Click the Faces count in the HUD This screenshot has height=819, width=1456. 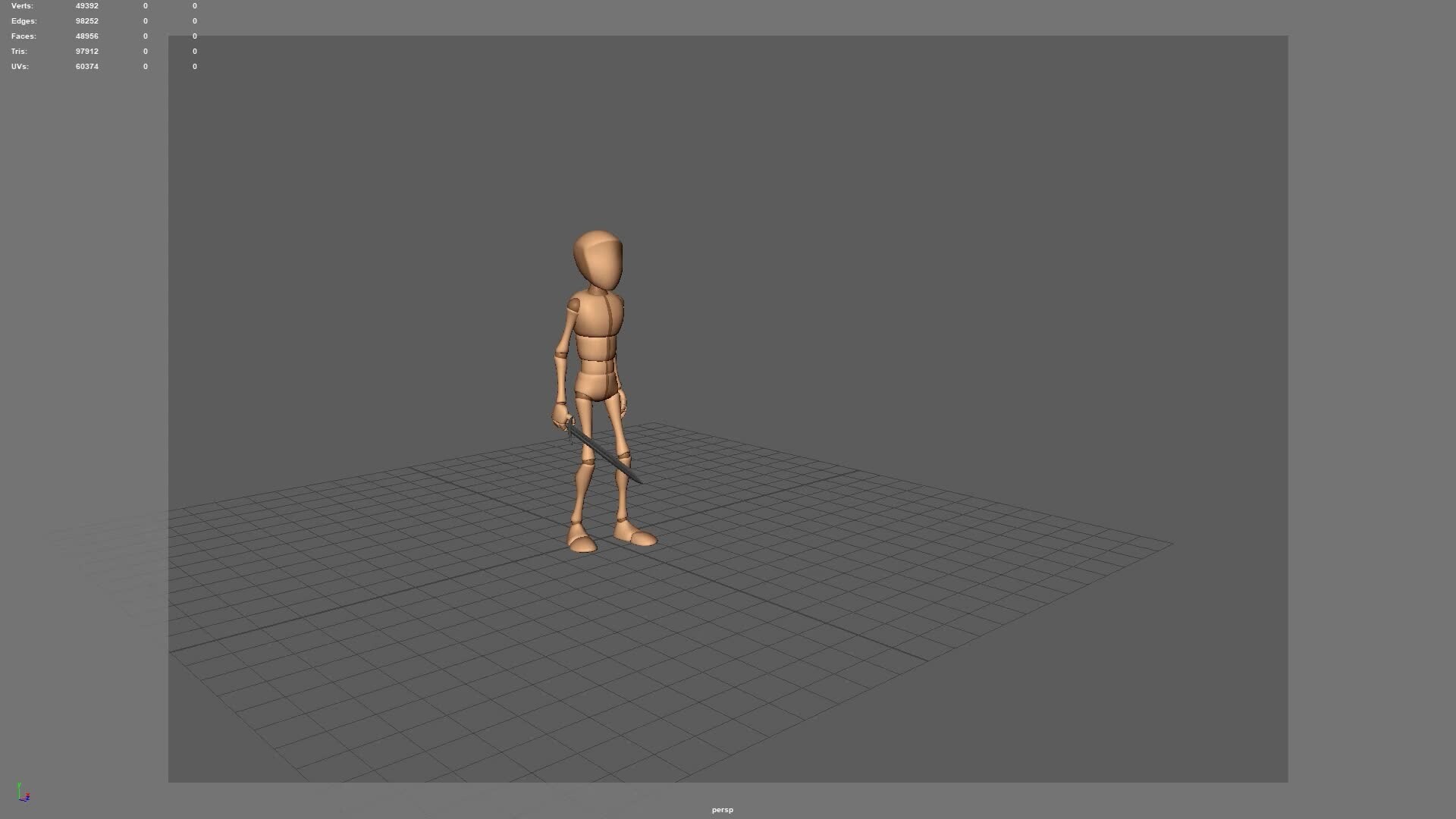point(86,36)
